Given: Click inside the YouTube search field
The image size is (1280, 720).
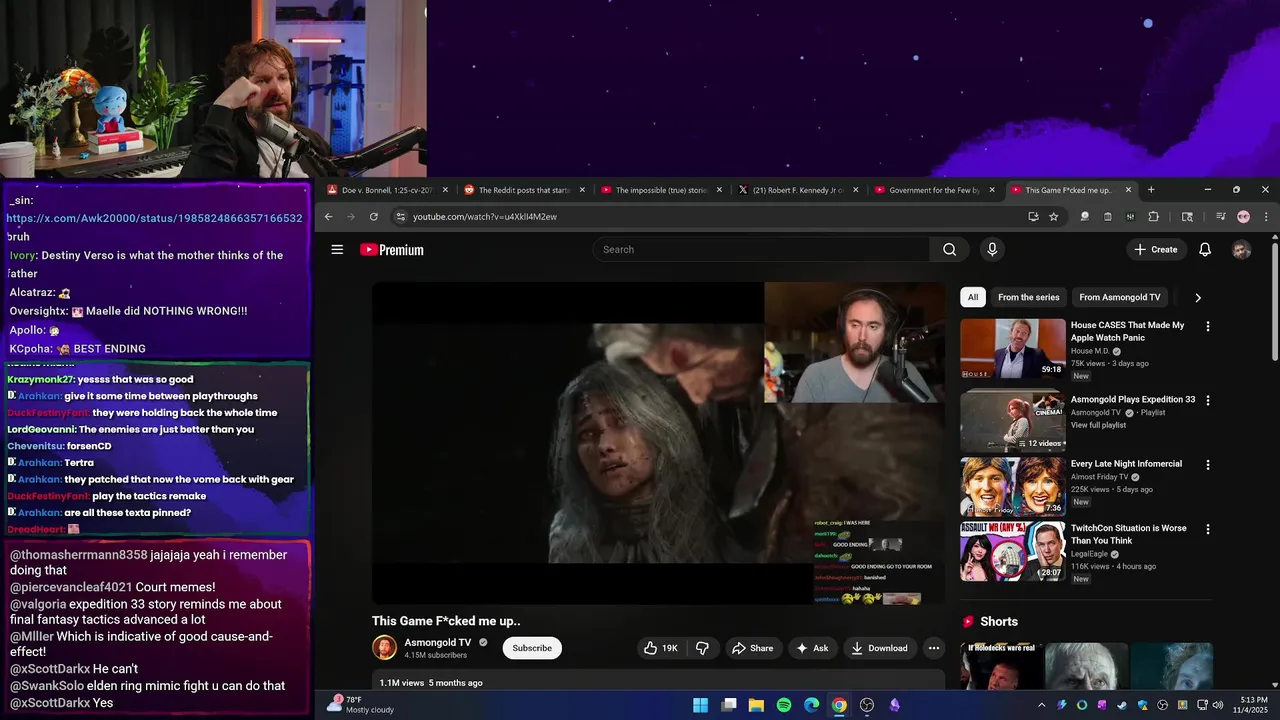Looking at the screenshot, I should click(761, 250).
